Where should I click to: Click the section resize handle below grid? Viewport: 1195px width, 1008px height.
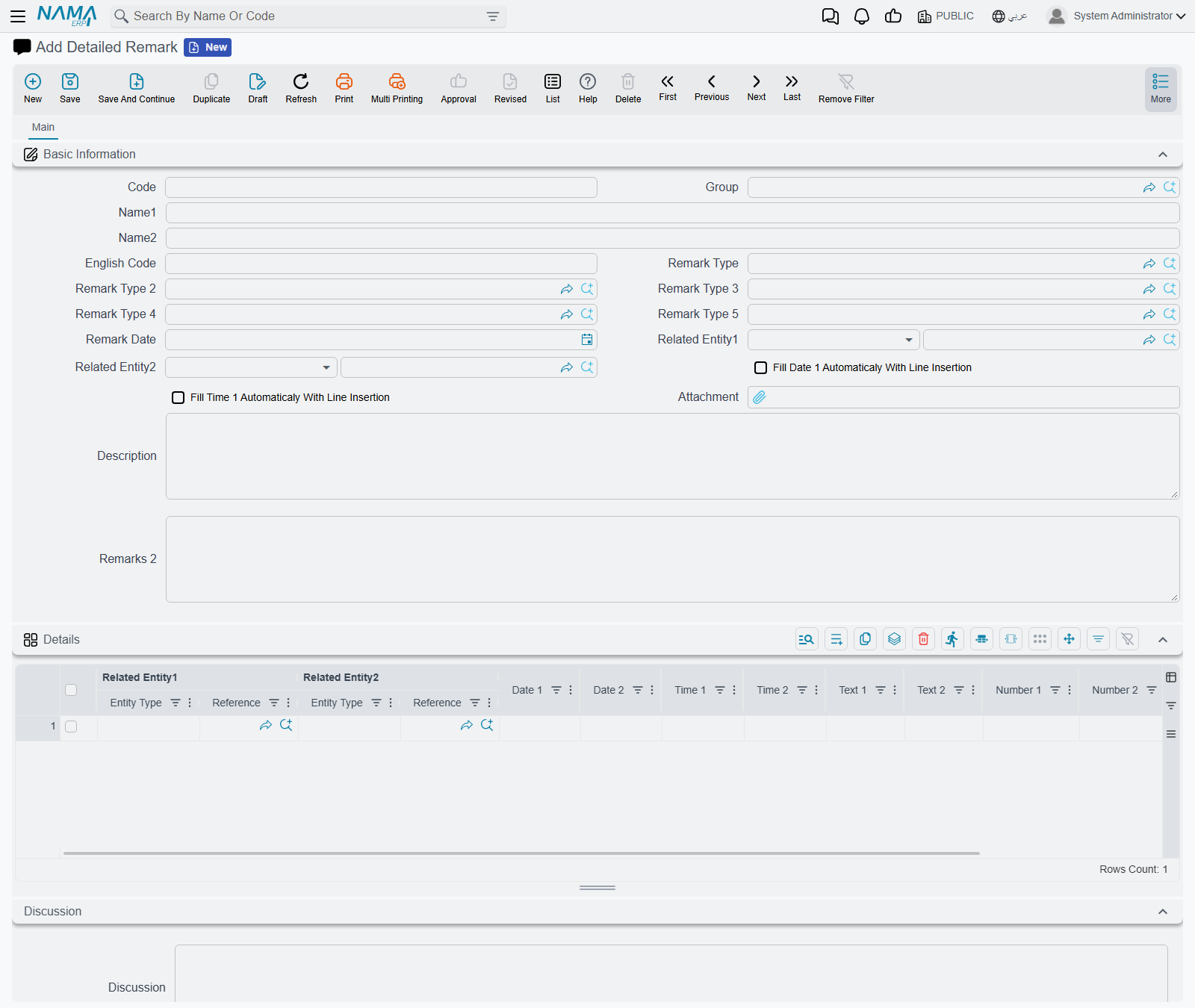(597, 888)
